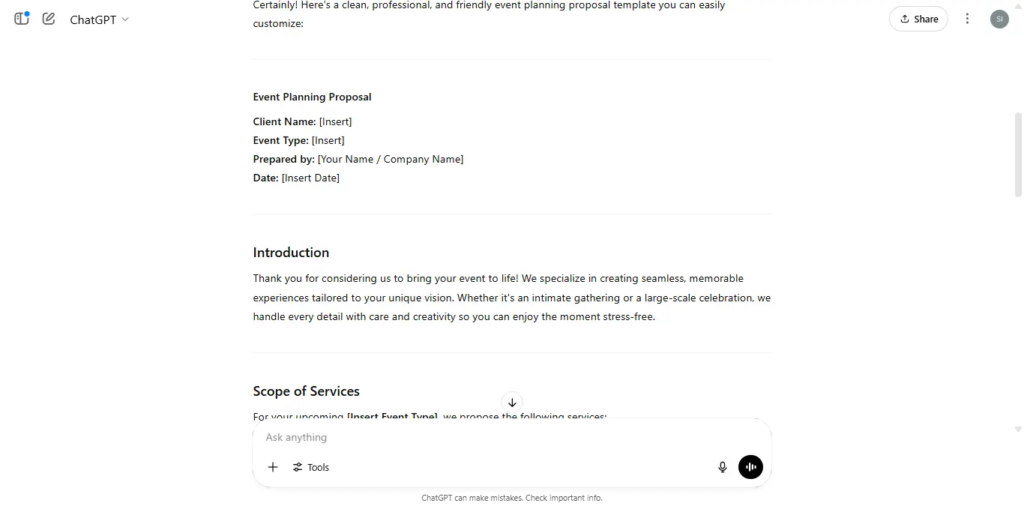Open the three-dot options menu

tap(967, 19)
